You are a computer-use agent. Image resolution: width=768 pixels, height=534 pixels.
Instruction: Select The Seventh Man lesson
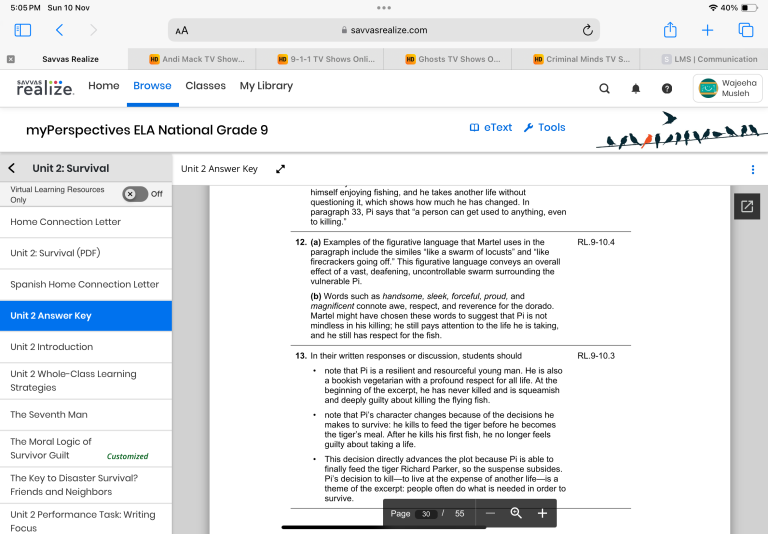tap(49, 414)
